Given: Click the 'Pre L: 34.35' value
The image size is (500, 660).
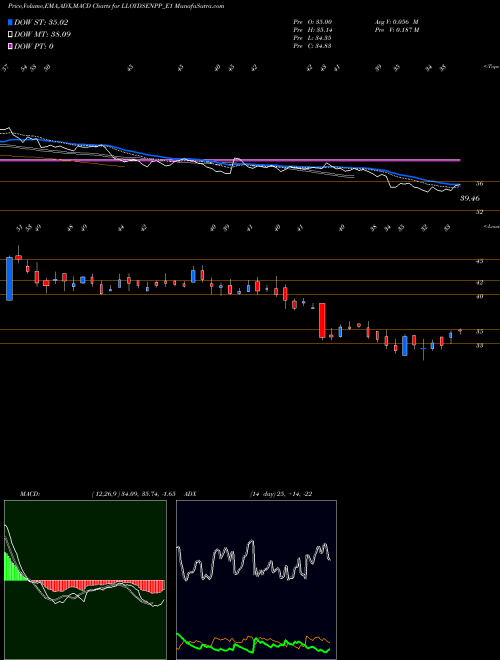Looking at the screenshot, I should tap(312, 38).
